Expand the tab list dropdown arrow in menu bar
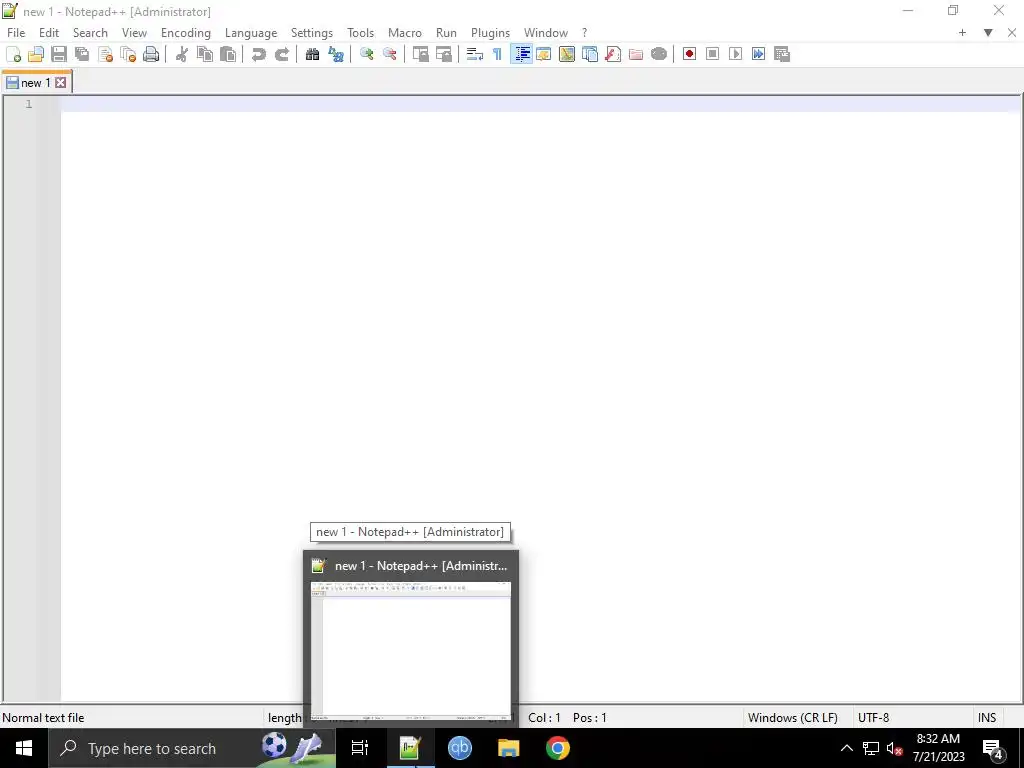The height and width of the screenshot is (768, 1024). 988,33
